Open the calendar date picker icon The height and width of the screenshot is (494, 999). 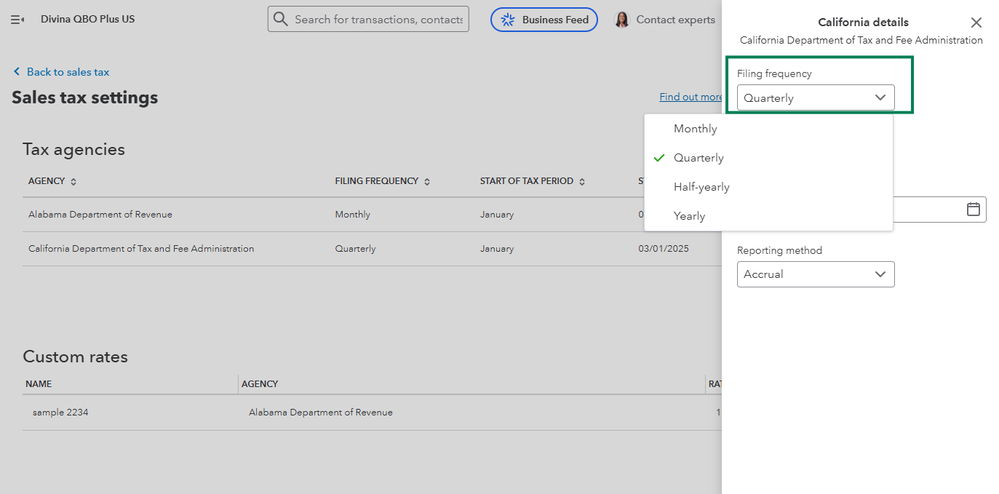point(973,209)
